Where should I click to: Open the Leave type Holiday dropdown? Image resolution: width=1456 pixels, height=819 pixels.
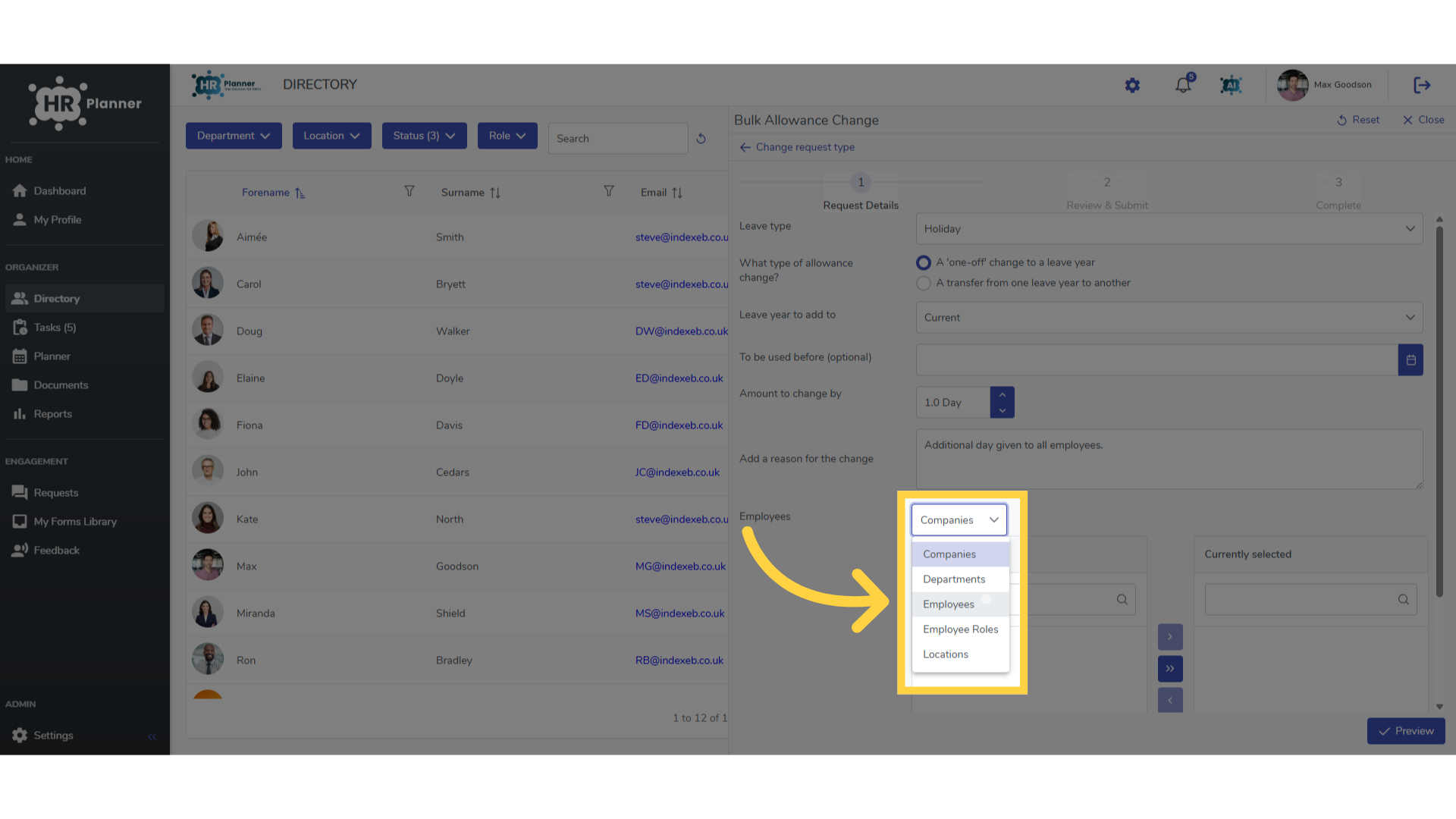point(1169,229)
